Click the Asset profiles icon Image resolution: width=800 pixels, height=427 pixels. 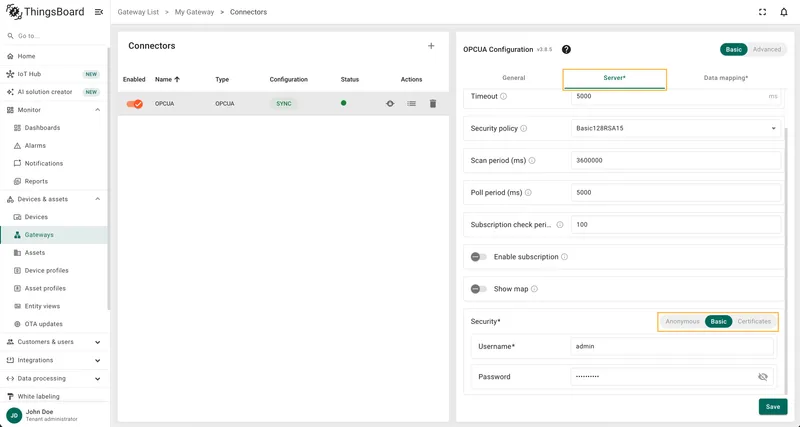tap(17, 288)
